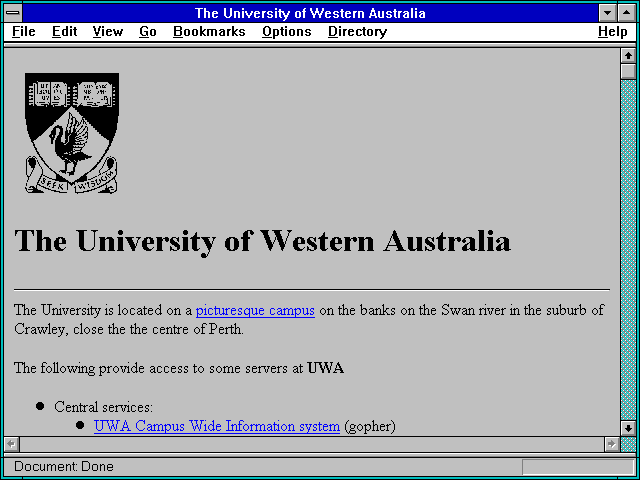The image size is (640, 480).
Task: Open the window control menu box
Action: 13,13
